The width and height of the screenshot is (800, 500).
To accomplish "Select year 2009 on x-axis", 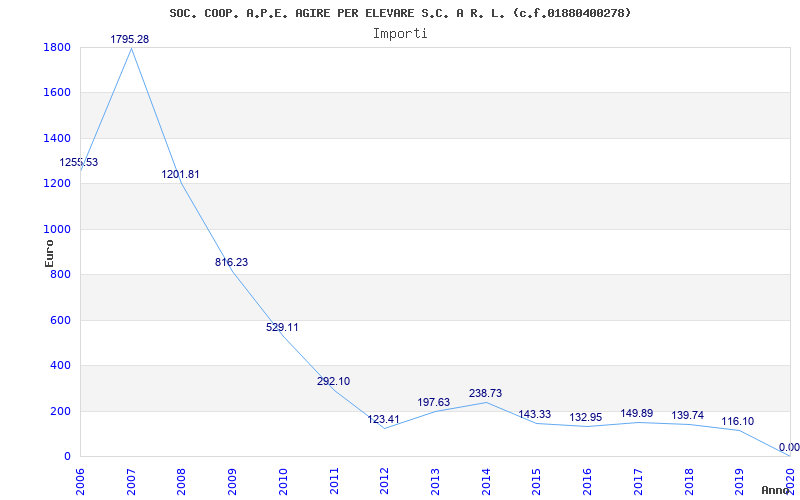I will (233, 481).
